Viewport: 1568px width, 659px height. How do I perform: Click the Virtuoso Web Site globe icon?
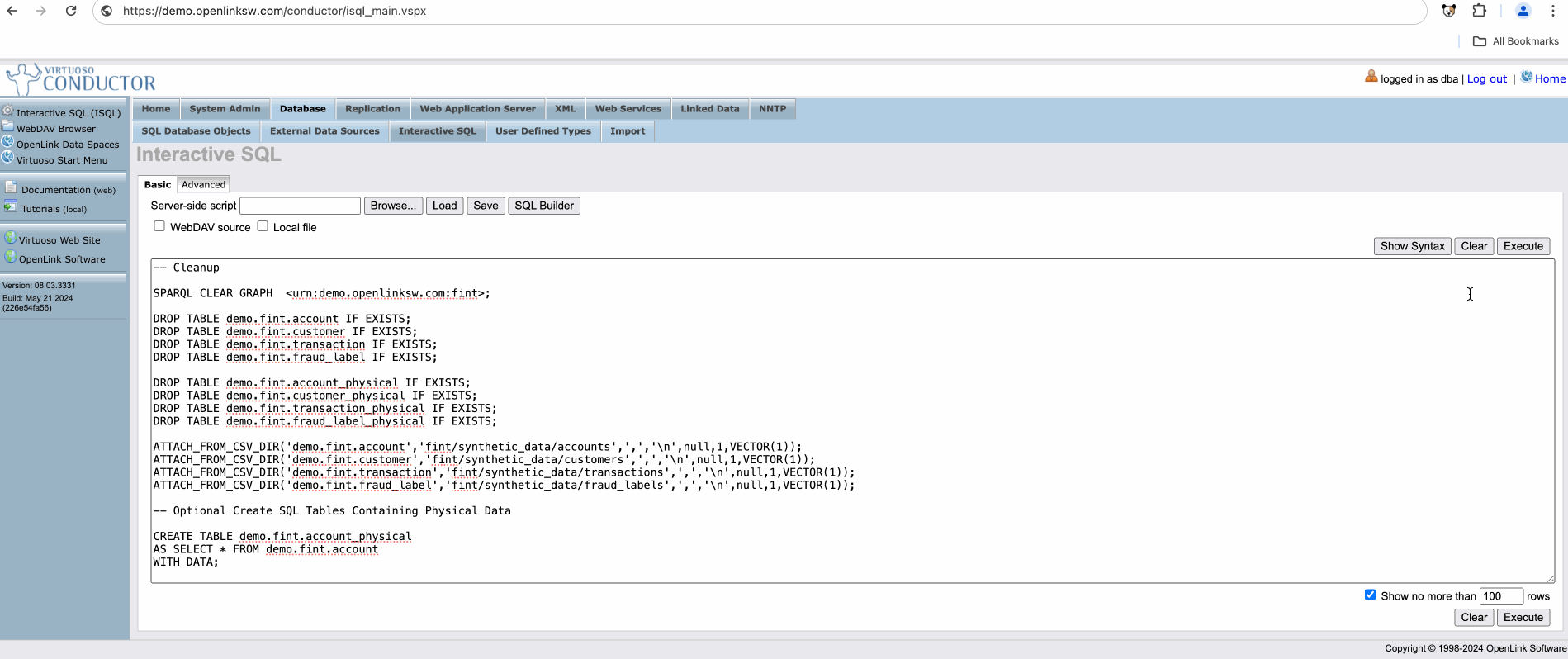click(11, 238)
